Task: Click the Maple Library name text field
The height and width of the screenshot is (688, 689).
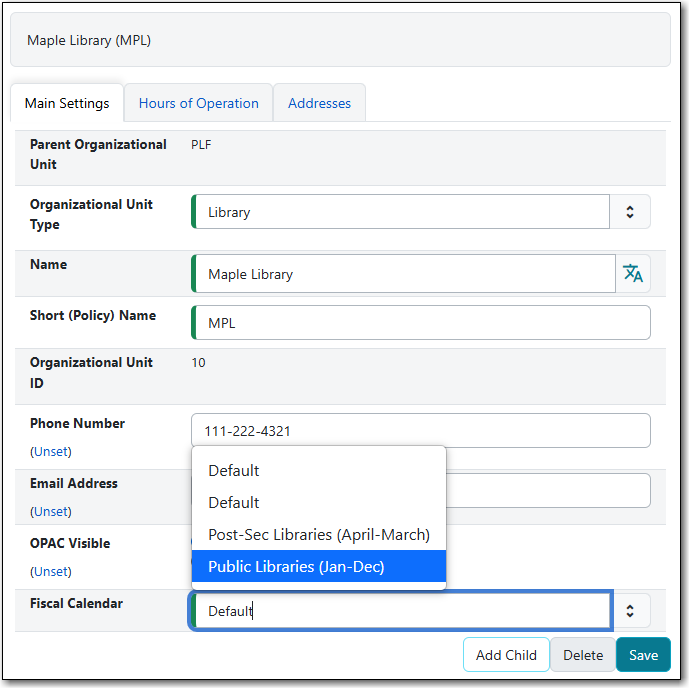Action: point(403,274)
